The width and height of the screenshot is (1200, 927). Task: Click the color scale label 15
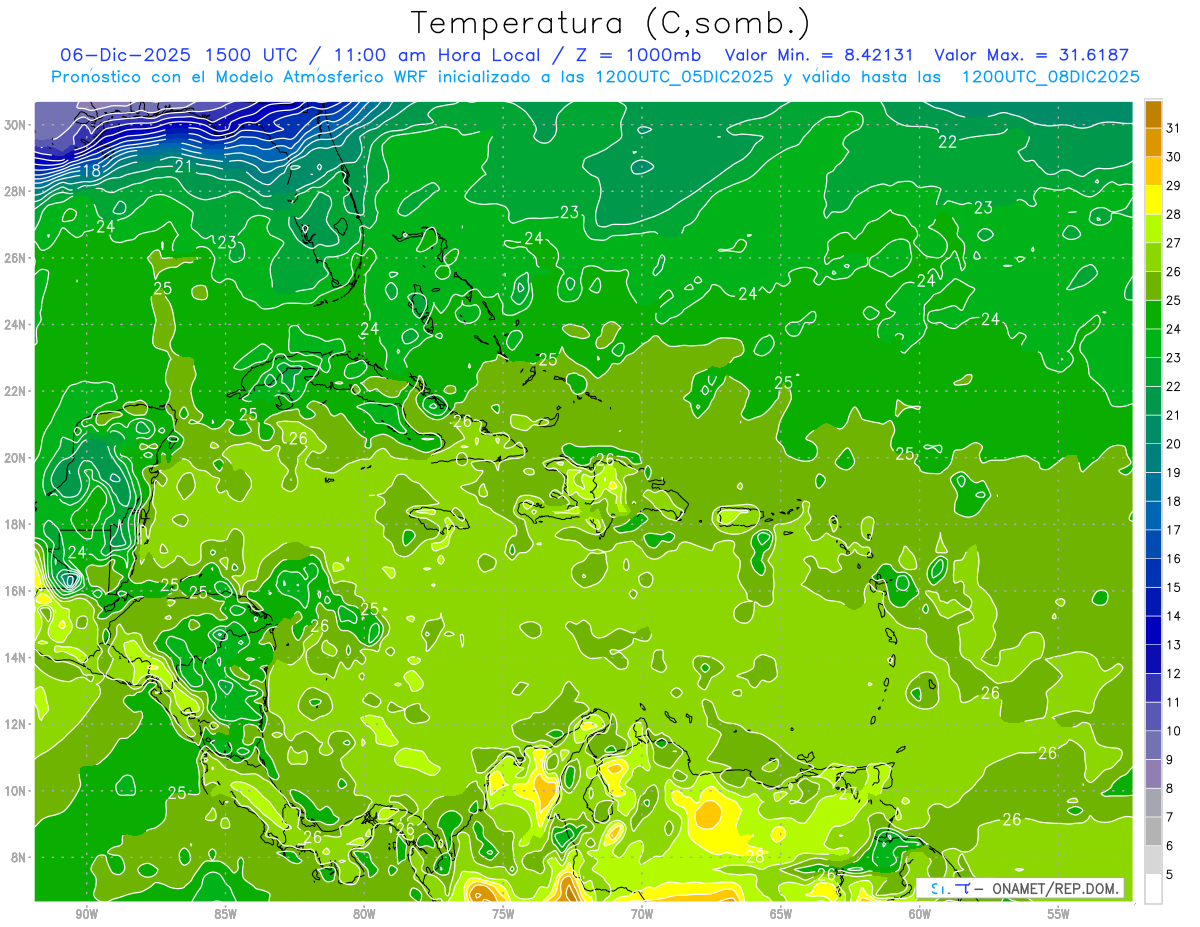(x=1173, y=587)
